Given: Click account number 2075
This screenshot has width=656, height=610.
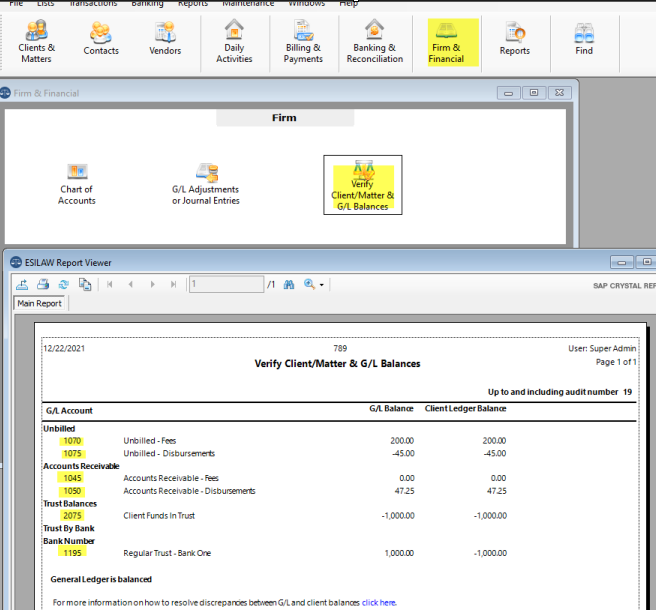Looking at the screenshot, I should (72, 515).
